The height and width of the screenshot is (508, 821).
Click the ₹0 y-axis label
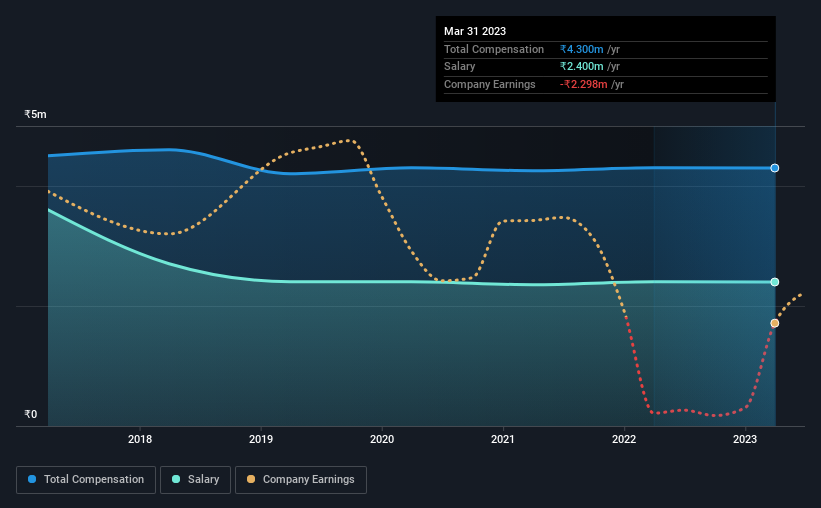tap(30, 414)
